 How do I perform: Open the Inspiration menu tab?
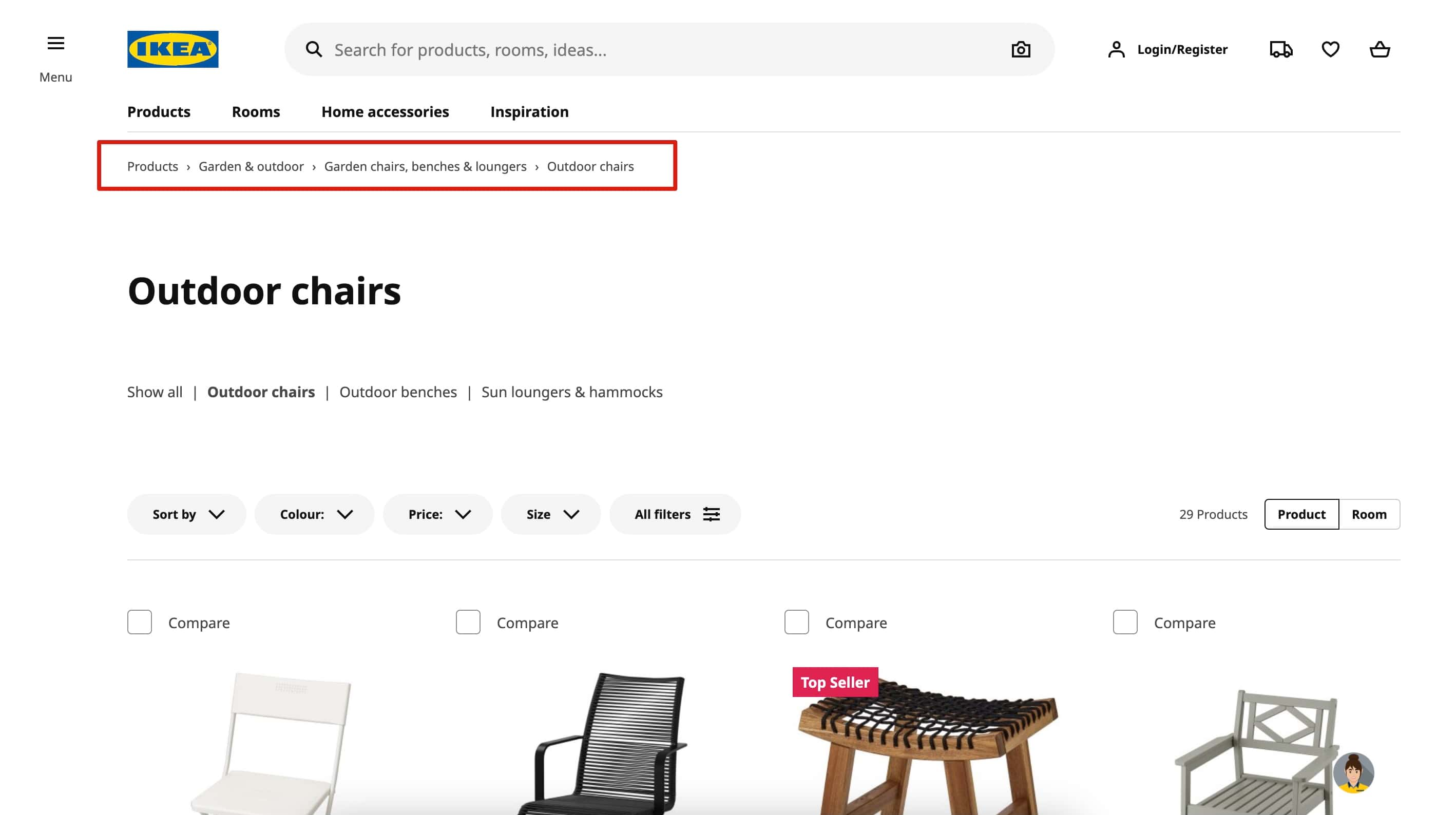click(529, 111)
